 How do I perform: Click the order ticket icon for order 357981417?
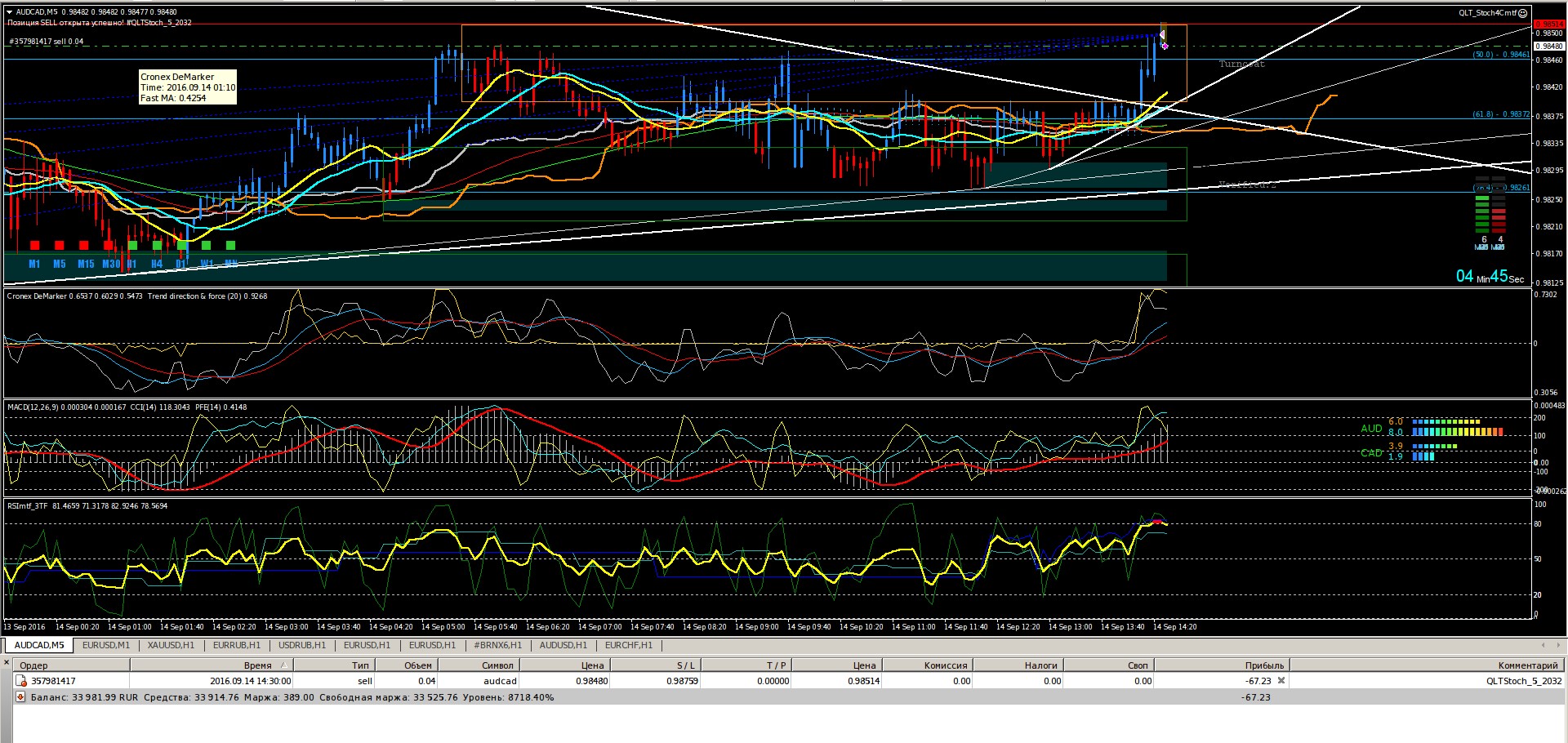coord(21,681)
